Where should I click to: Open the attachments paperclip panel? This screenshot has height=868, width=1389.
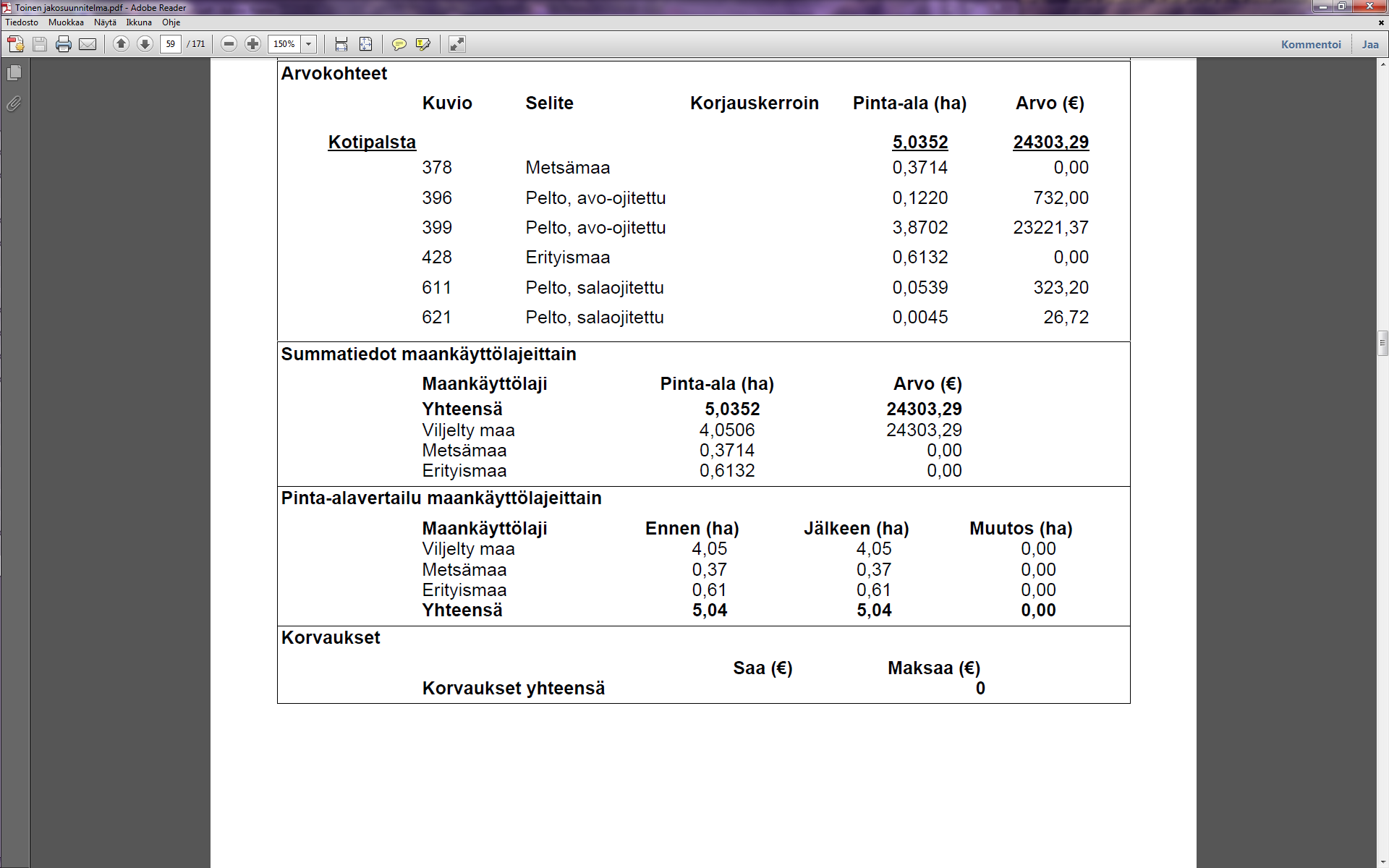click(x=14, y=104)
